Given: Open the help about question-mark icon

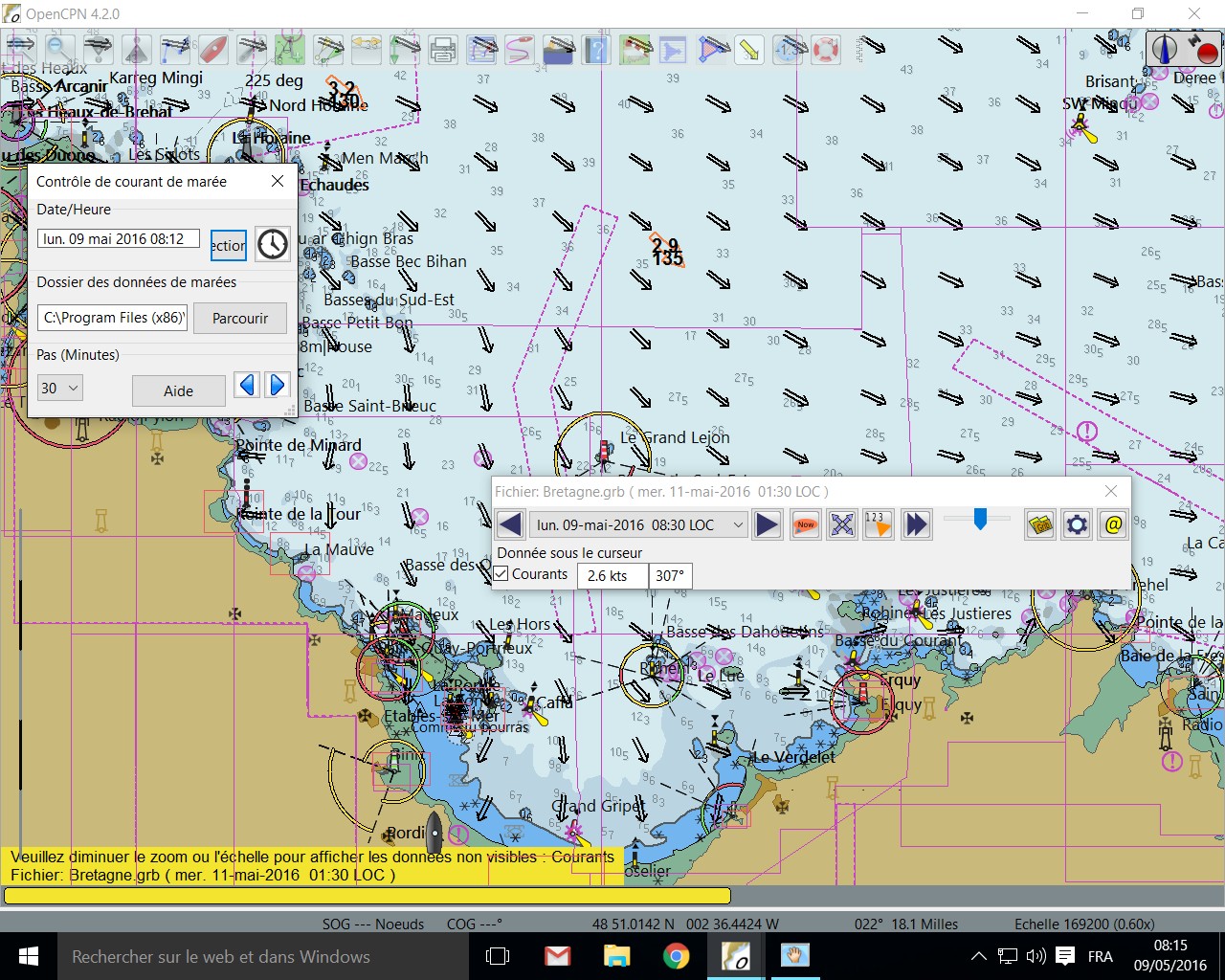Looking at the screenshot, I should click(596, 49).
